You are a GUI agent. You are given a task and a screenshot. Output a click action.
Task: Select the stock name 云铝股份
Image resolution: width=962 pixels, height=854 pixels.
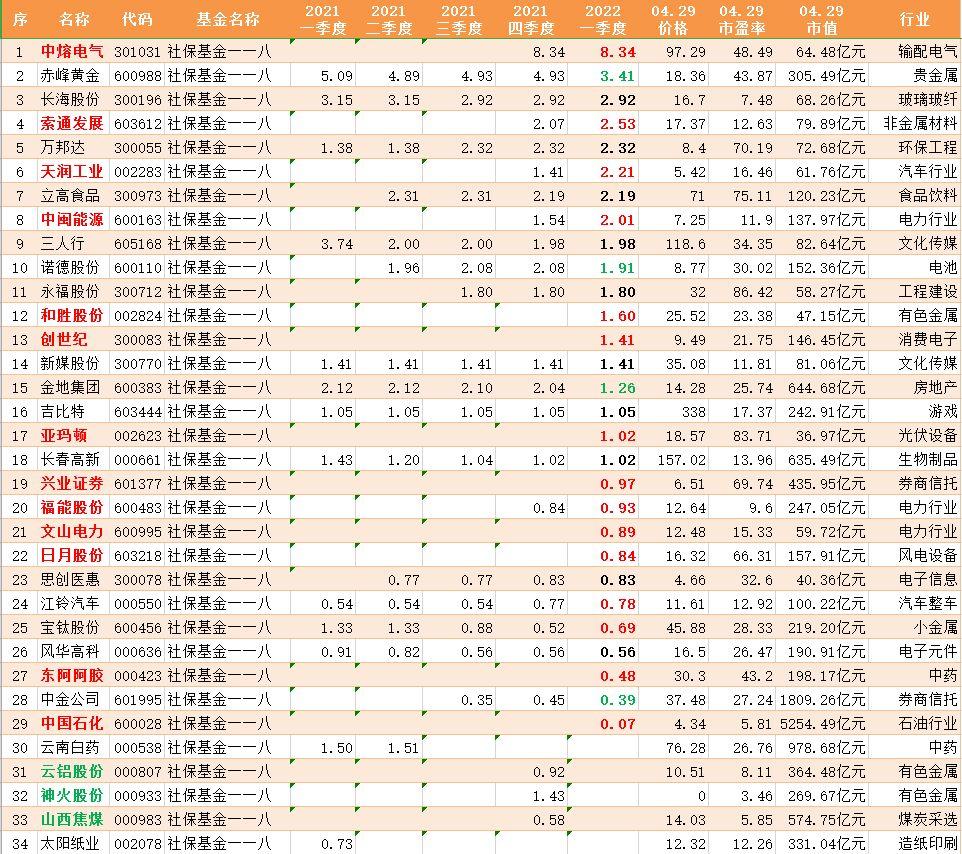72,772
